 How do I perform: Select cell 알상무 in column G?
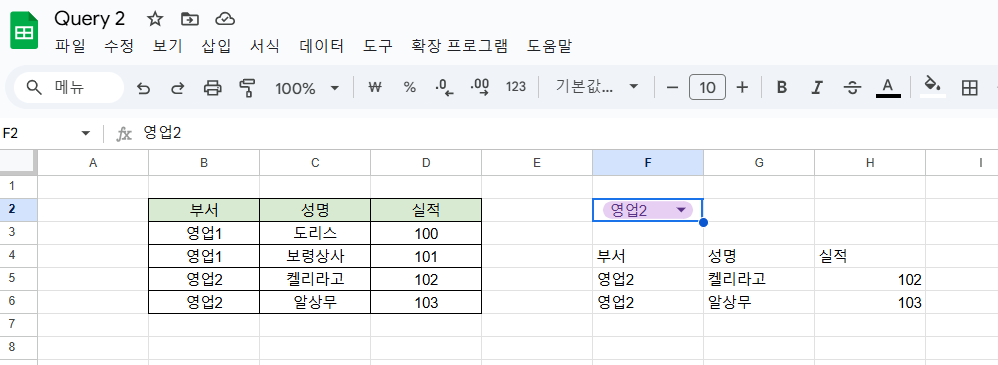coord(759,302)
